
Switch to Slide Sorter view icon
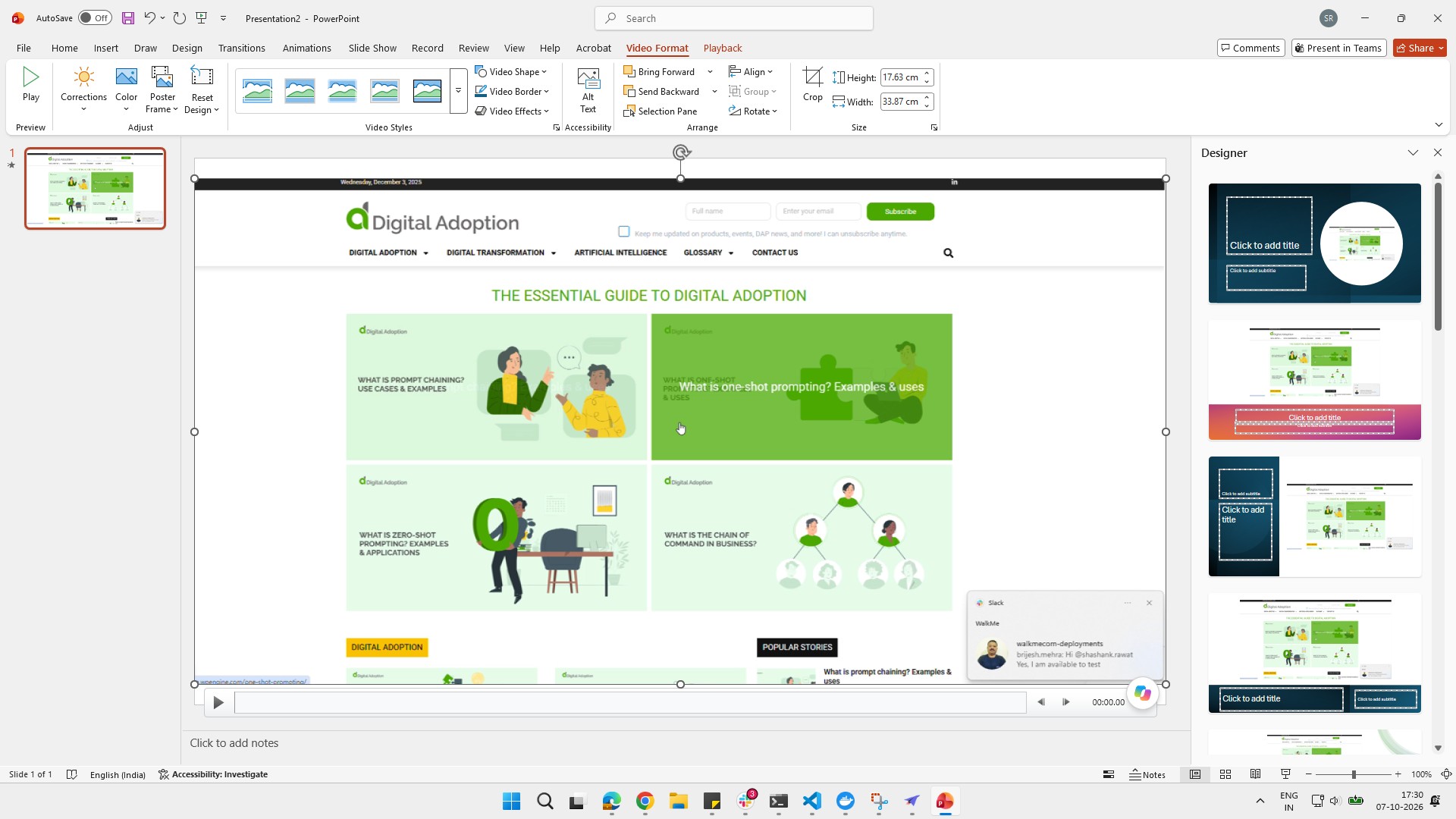click(x=1225, y=774)
